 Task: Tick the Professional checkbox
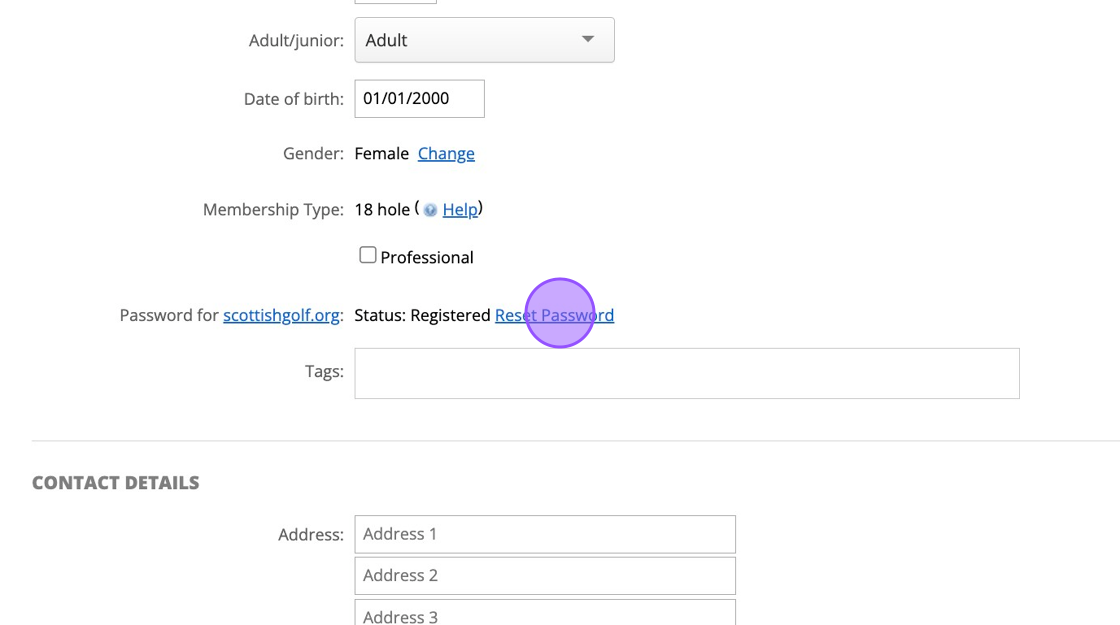click(368, 255)
